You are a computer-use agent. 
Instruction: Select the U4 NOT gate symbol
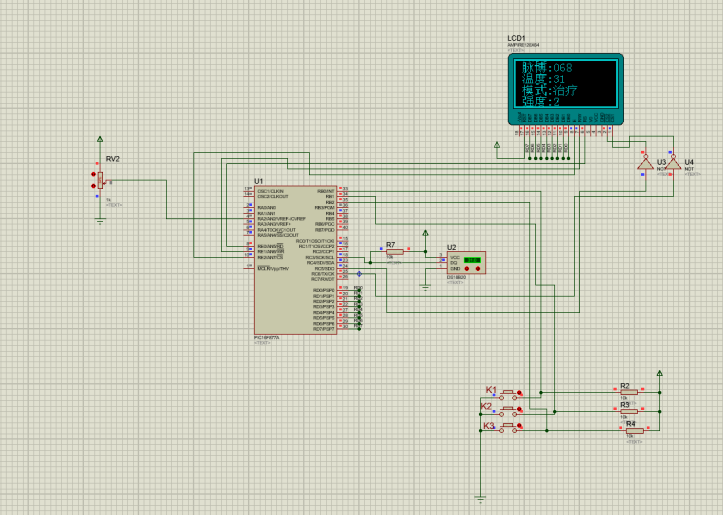pos(673,163)
